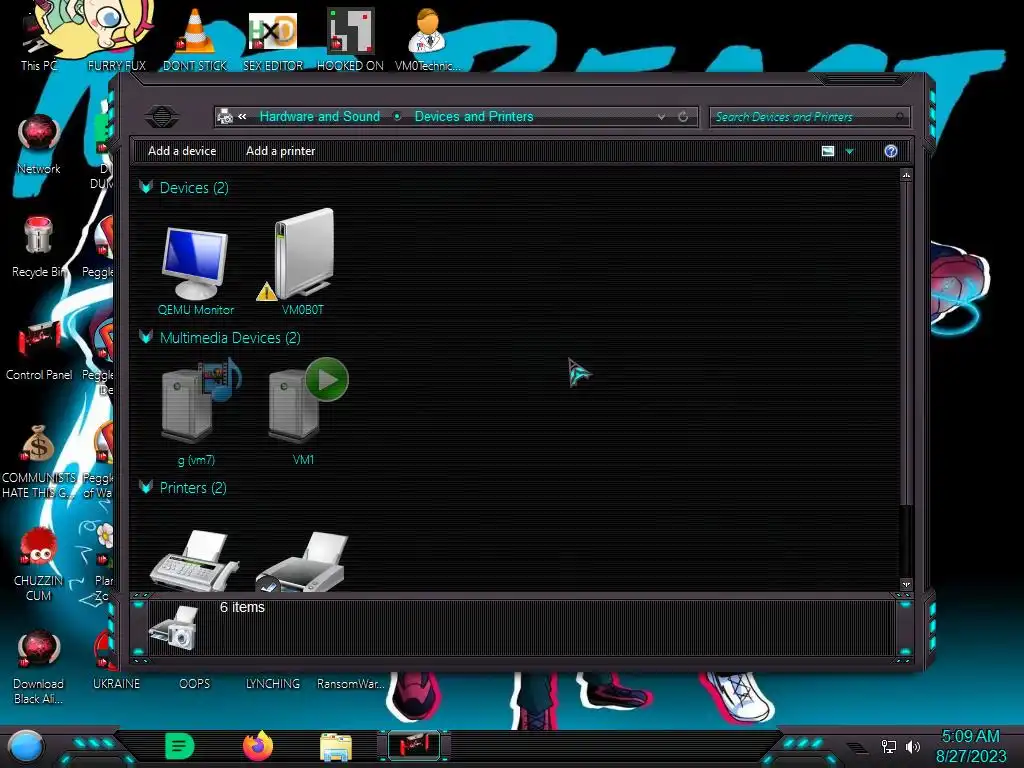
Task: Collapse the Multimedia Devices (2) group
Action: [146, 338]
